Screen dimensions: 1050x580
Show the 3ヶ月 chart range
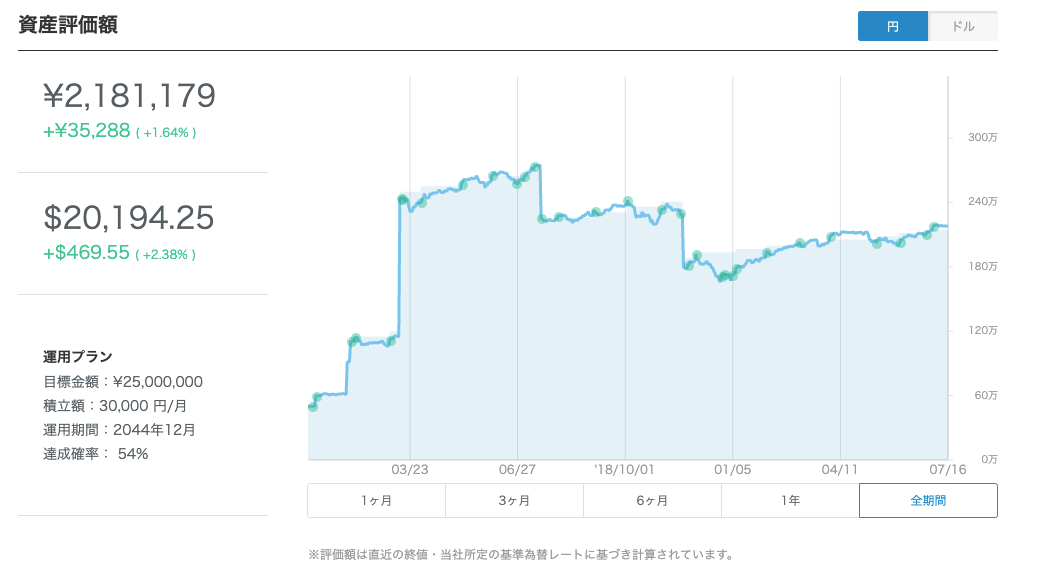(514, 501)
